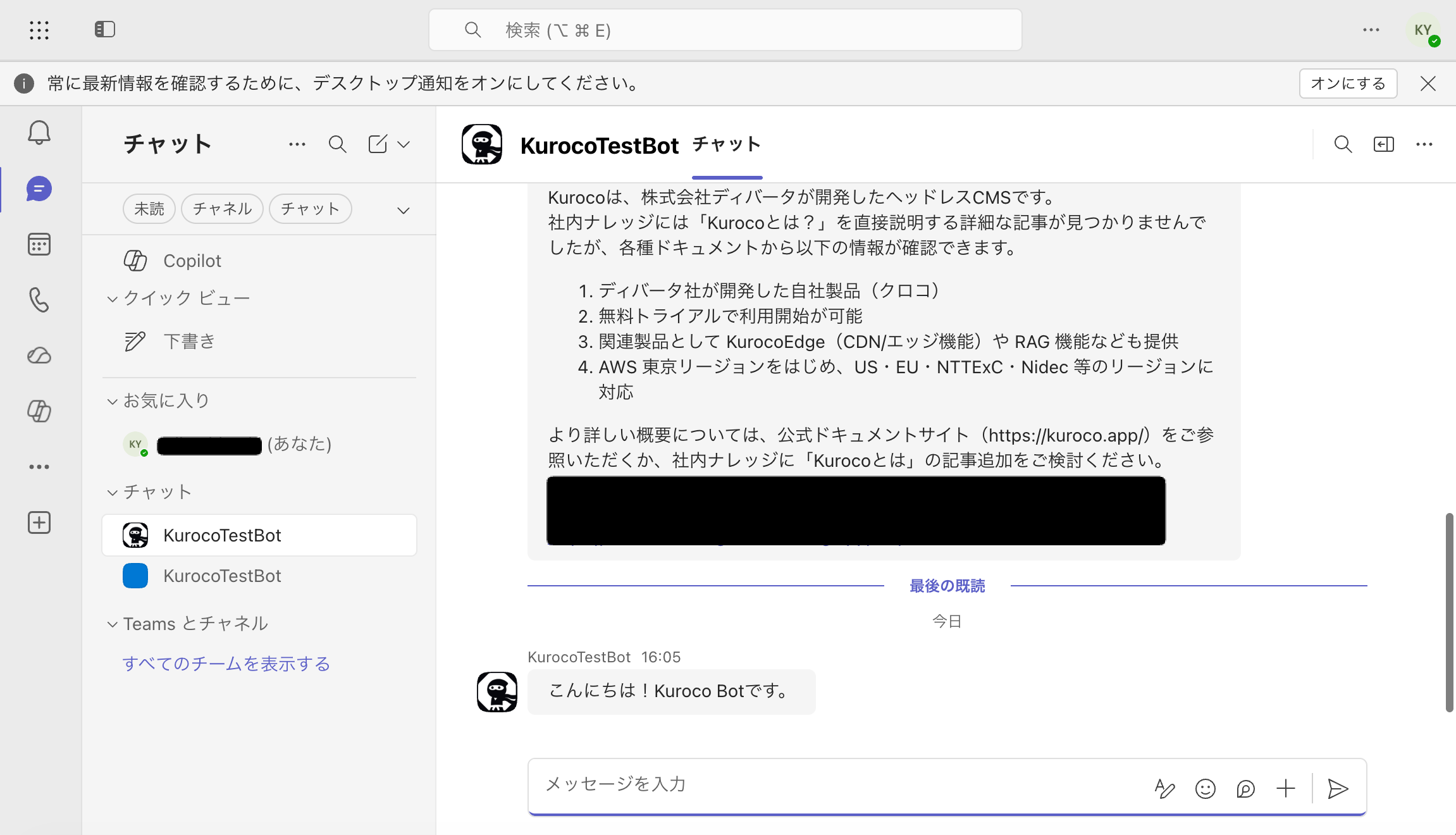Open Copilot in the chat list

click(259, 261)
